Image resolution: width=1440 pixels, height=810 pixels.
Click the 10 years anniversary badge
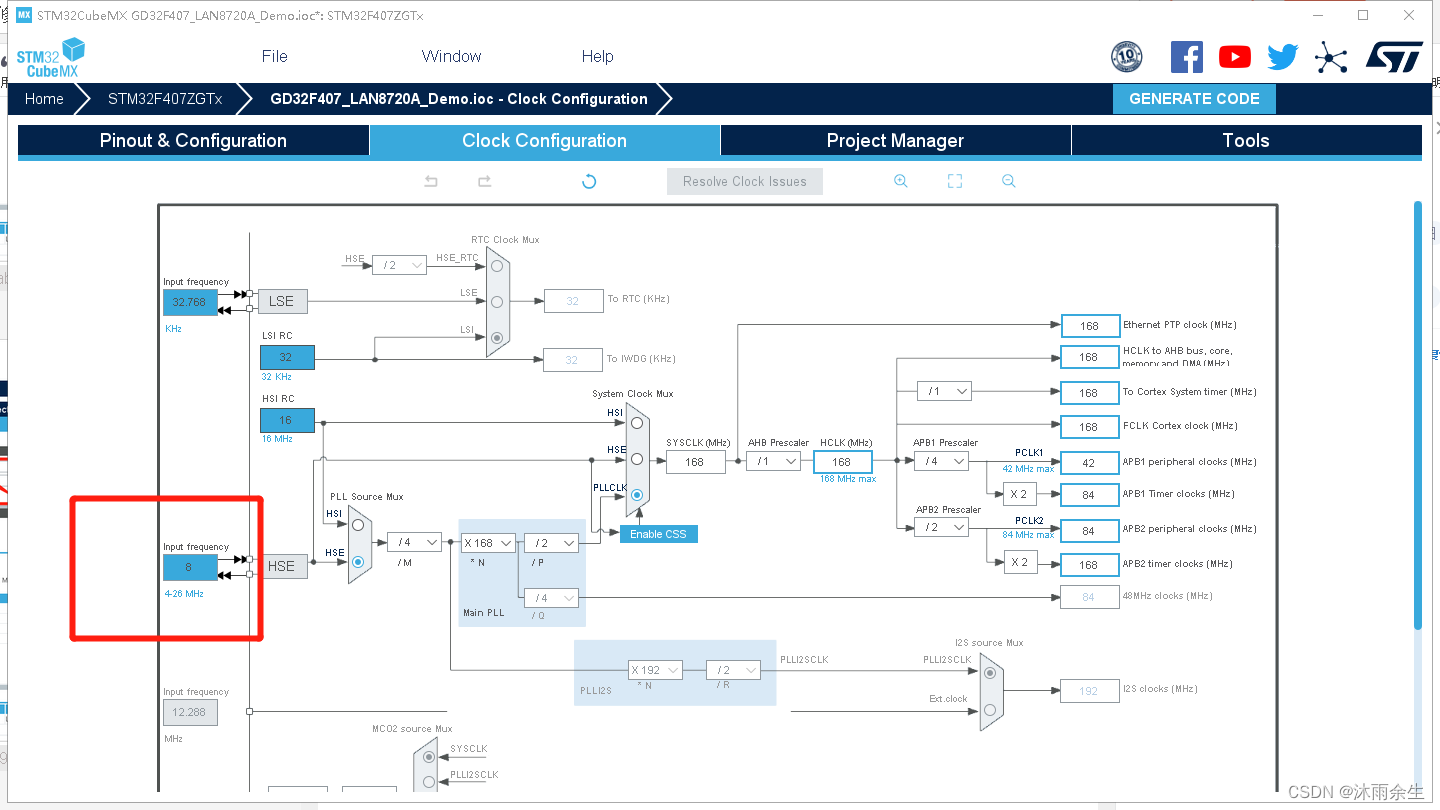click(1127, 57)
